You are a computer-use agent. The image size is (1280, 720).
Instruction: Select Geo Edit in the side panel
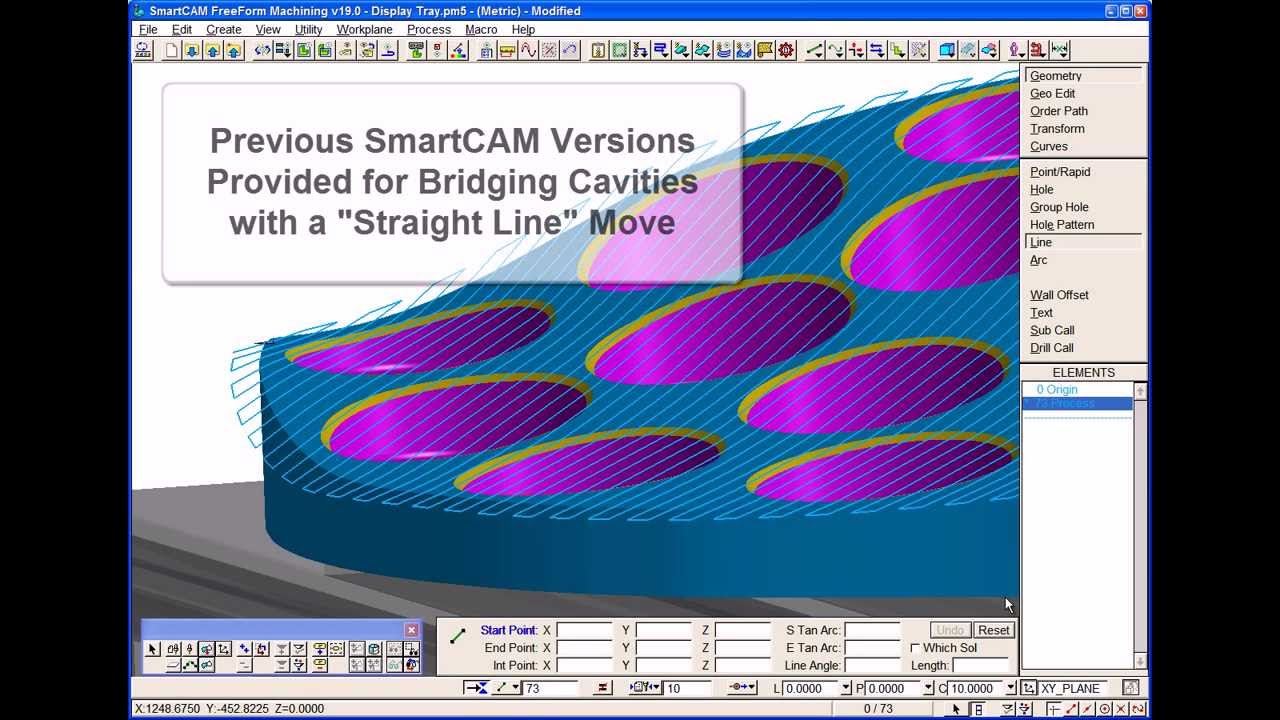[1053, 93]
